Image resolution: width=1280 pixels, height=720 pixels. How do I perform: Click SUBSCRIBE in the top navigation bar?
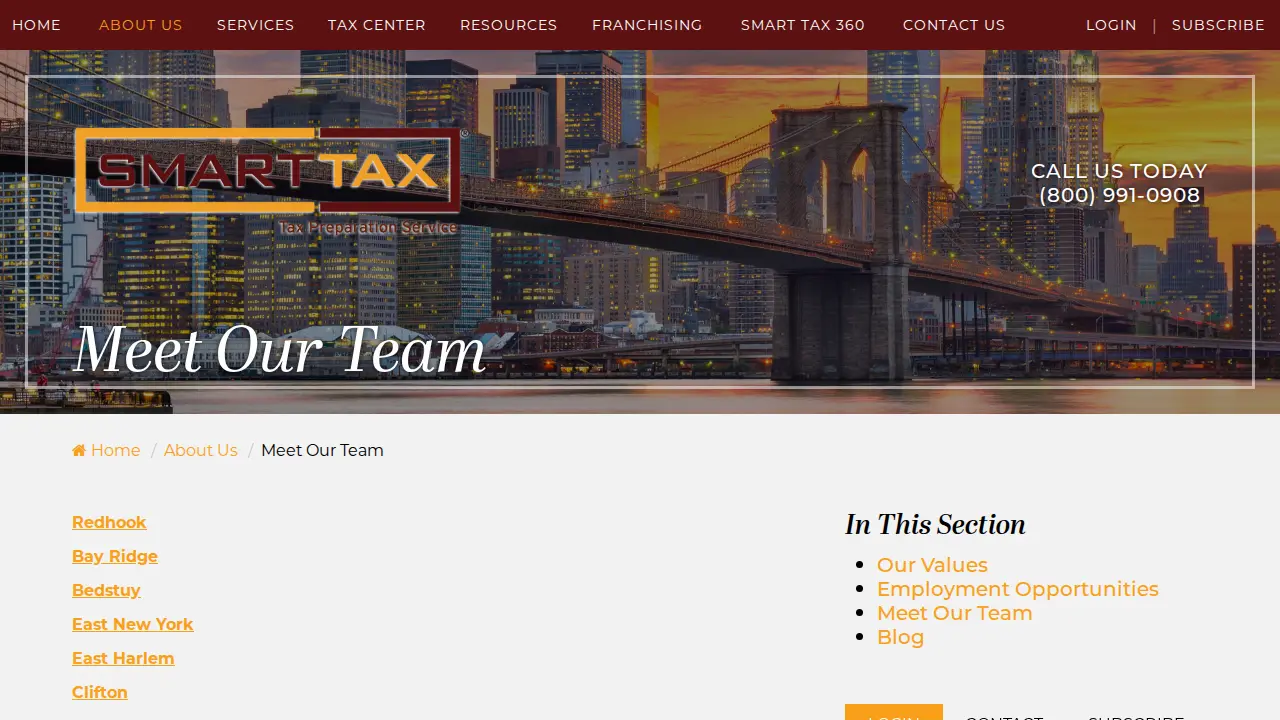click(x=1218, y=25)
